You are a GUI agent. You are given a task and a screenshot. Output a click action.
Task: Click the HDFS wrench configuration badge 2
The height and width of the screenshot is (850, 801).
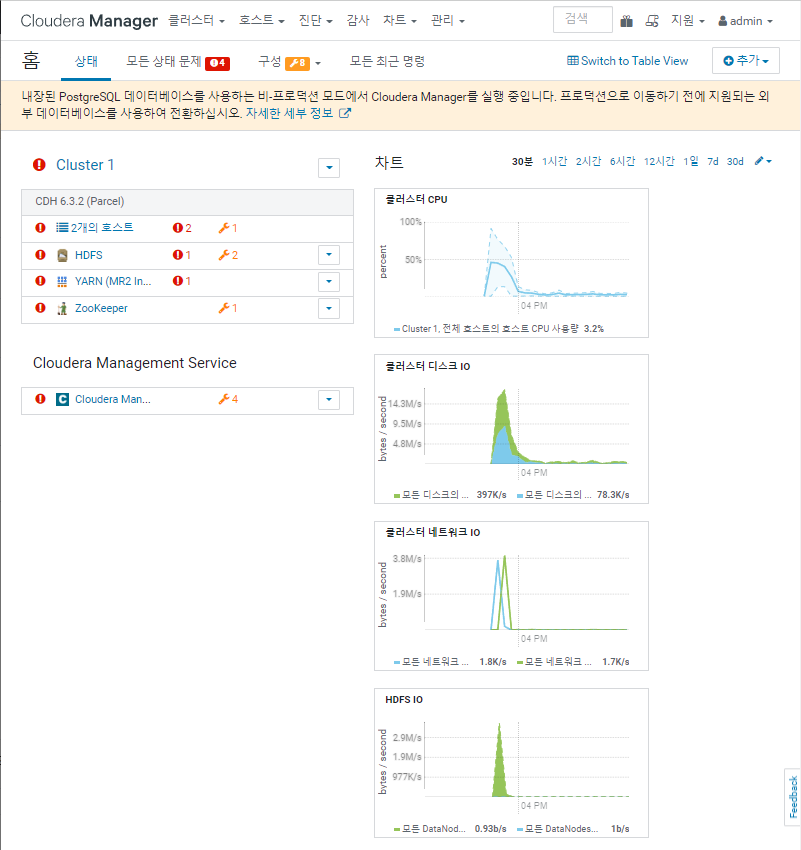(x=228, y=255)
